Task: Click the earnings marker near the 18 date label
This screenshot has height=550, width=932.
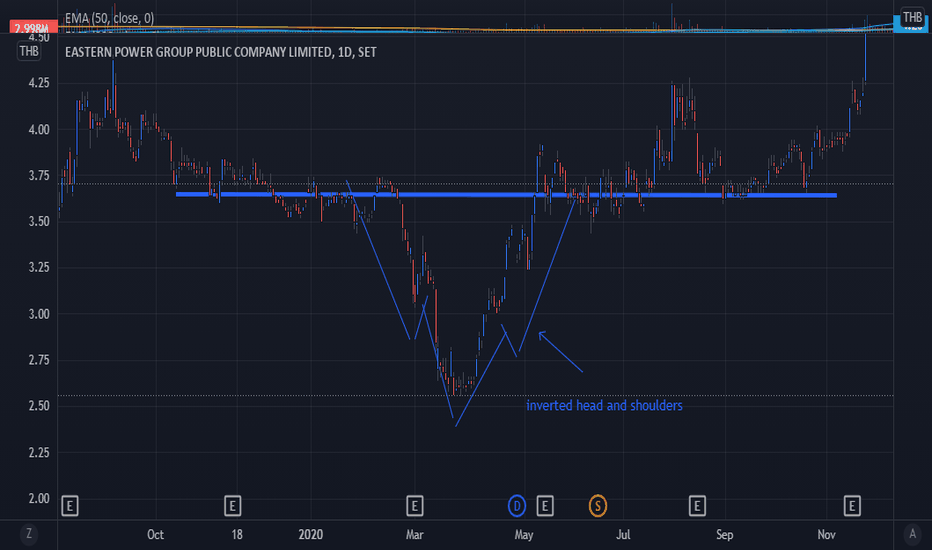Action: (232, 506)
